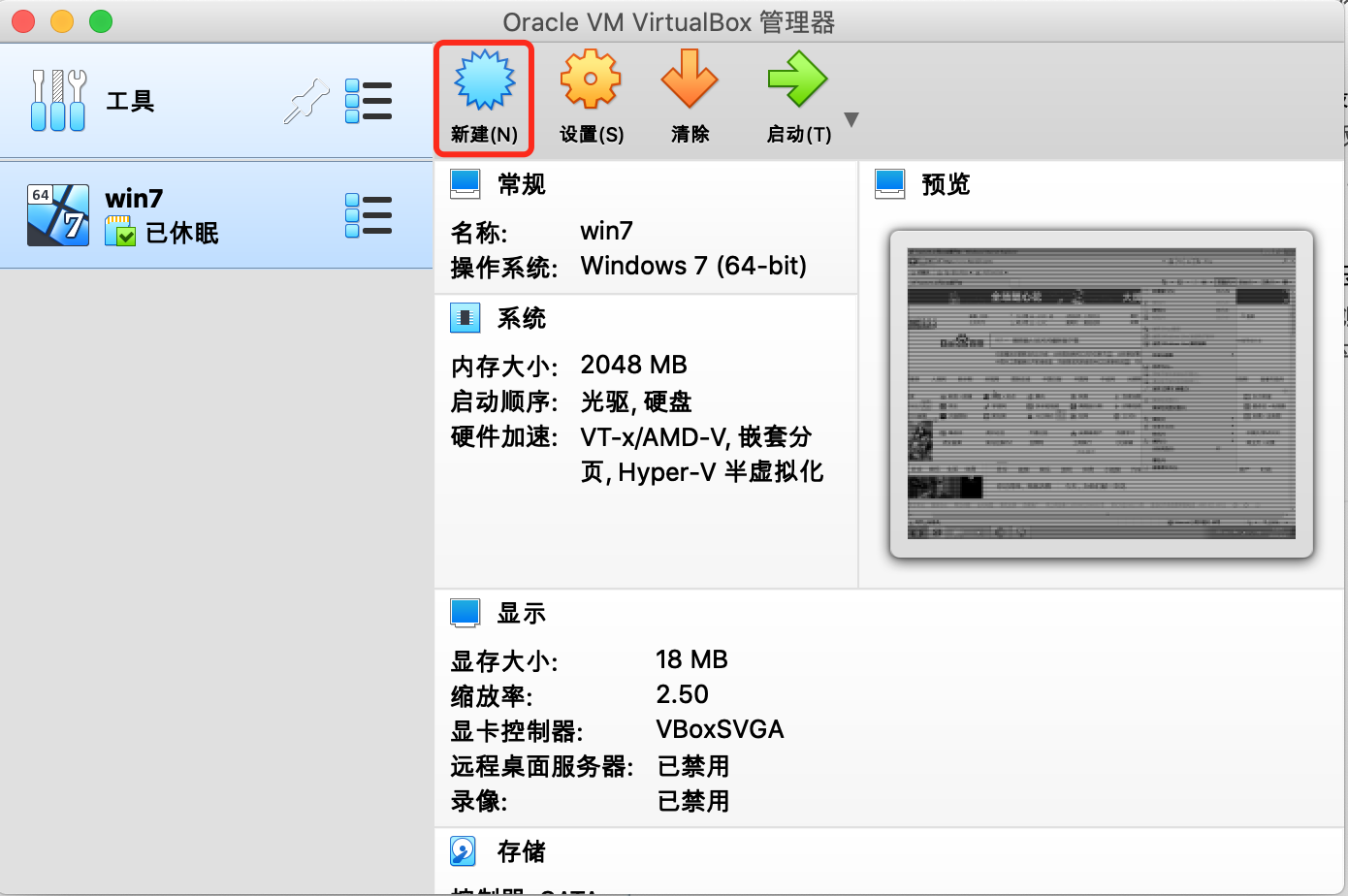Click the boot order value 光驱, 硬盘

click(x=636, y=401)
